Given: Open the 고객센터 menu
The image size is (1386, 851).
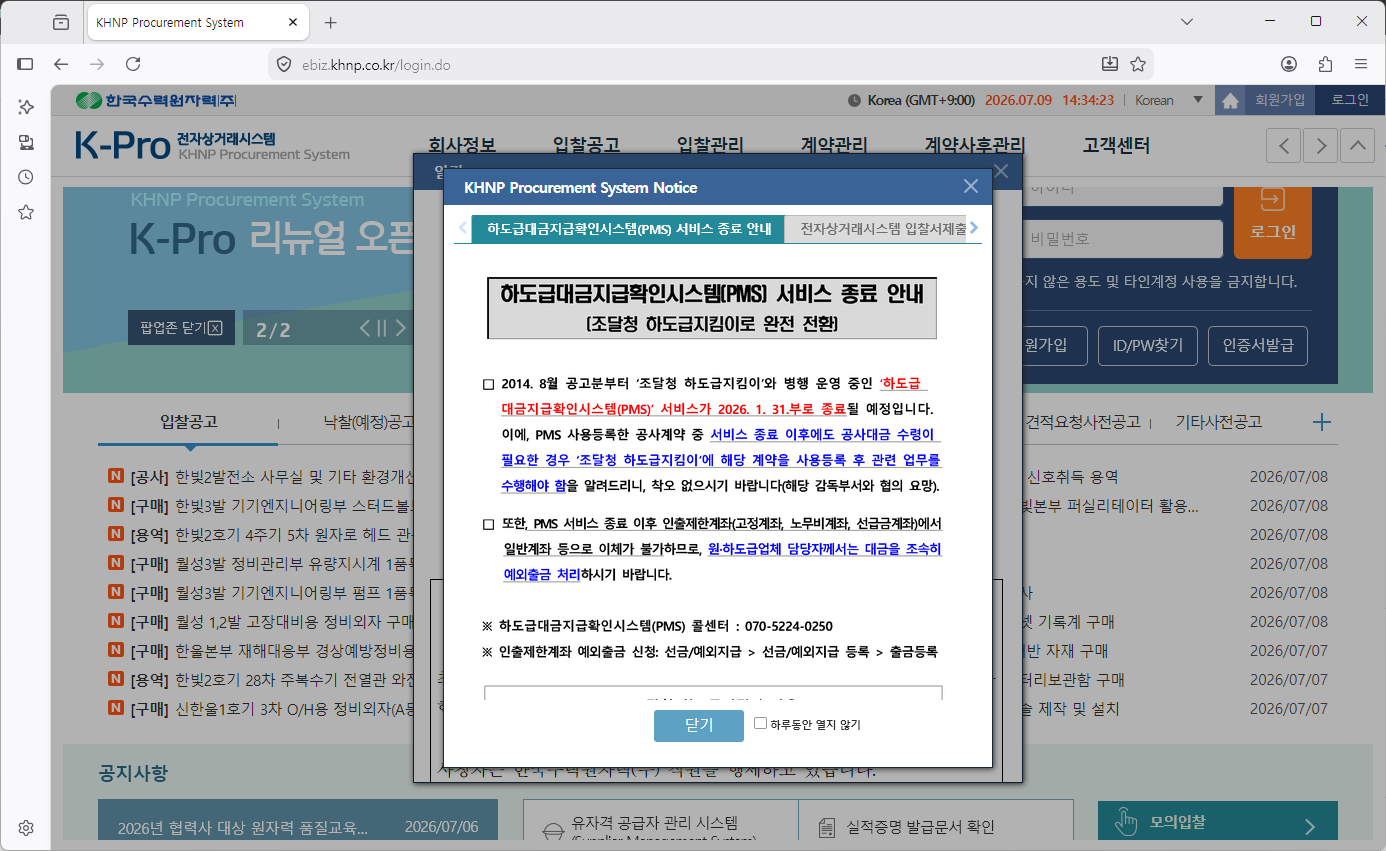Looking at the screenshot, I should (1116, 146).
